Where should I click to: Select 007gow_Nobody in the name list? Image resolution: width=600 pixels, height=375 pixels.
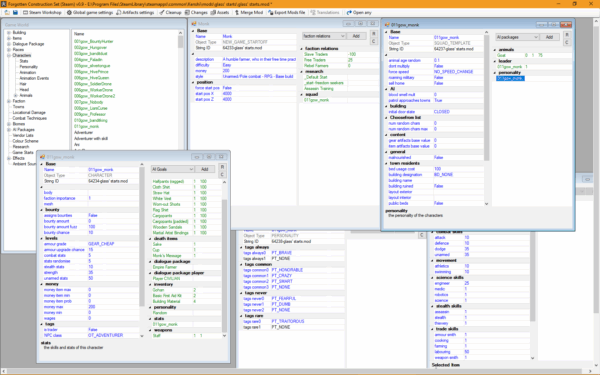coord(88,102)
